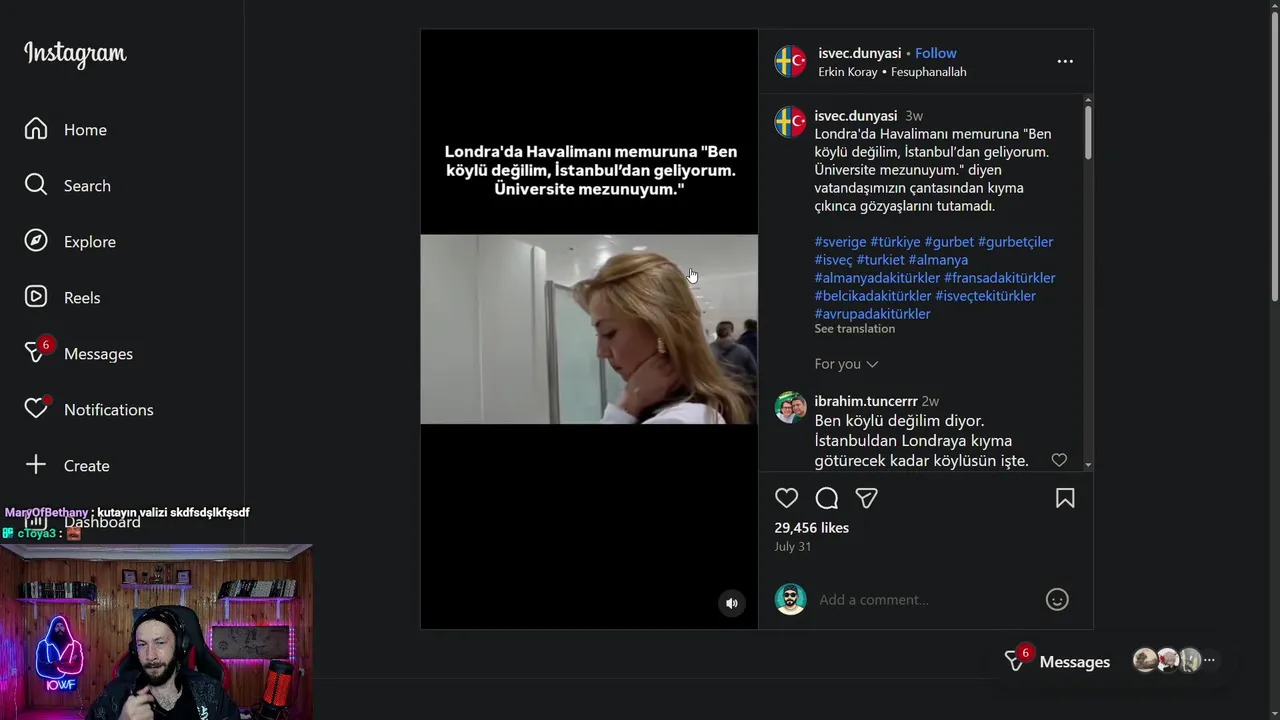Click the comments panel scrollbar
The height and width of the screenshot is (720, 1280).
pos(1088,132)
